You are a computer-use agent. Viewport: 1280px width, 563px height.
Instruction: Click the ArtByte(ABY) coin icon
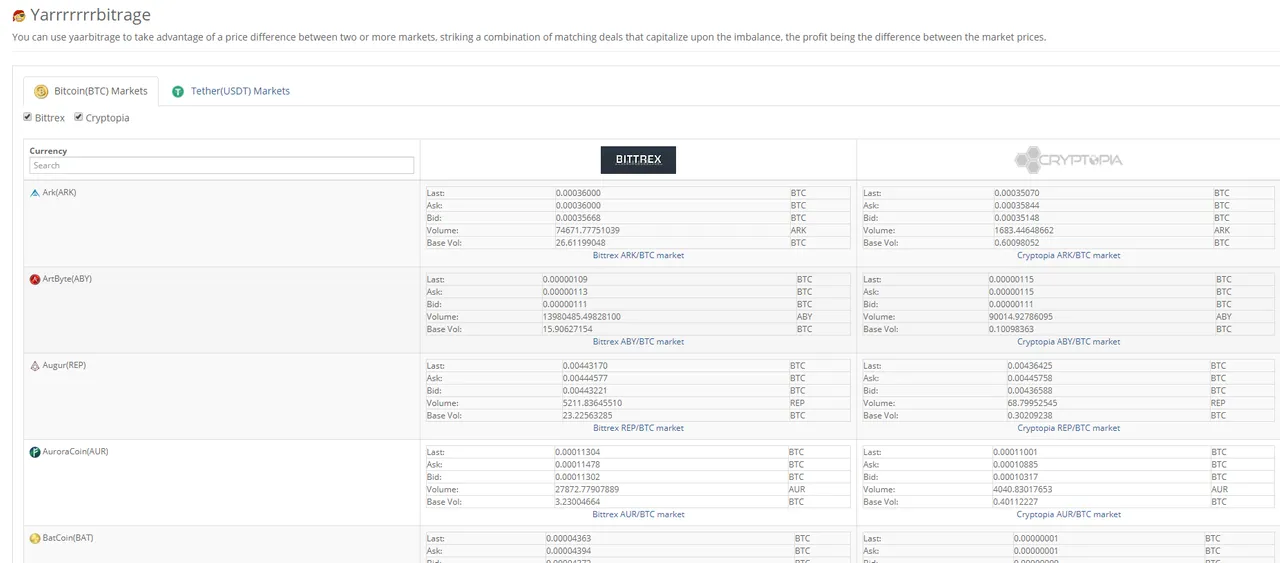(x=35, y=279)
